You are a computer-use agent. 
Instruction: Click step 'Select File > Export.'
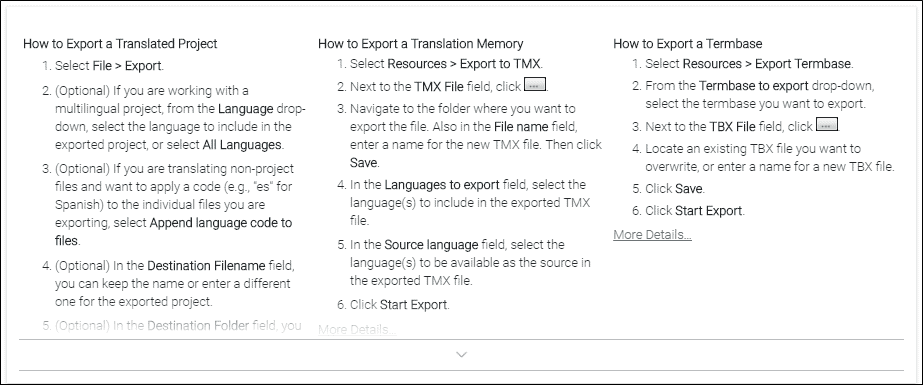(x=109, y=66)
